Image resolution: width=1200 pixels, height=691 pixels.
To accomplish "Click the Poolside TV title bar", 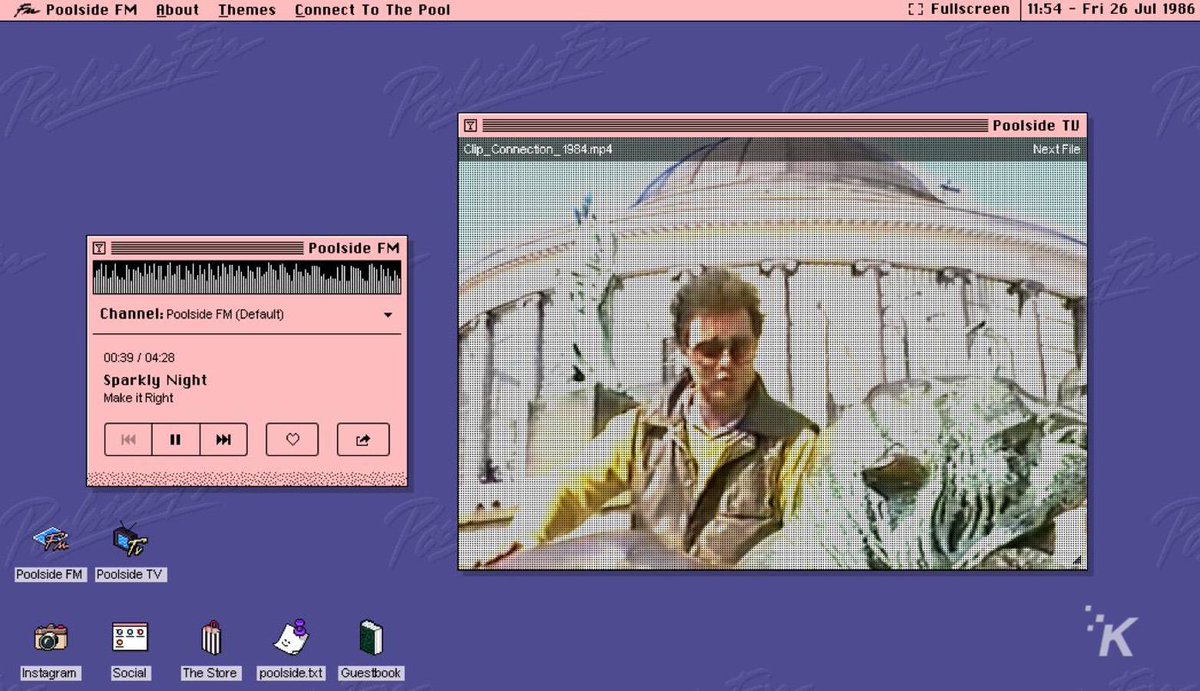I will (x=772, y=125).
